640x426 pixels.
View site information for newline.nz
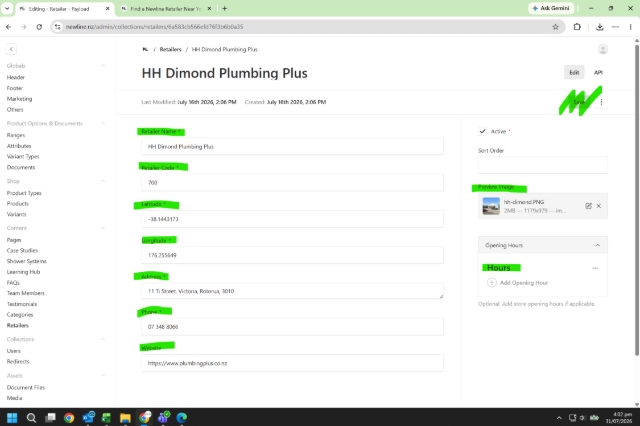point(58,27)
